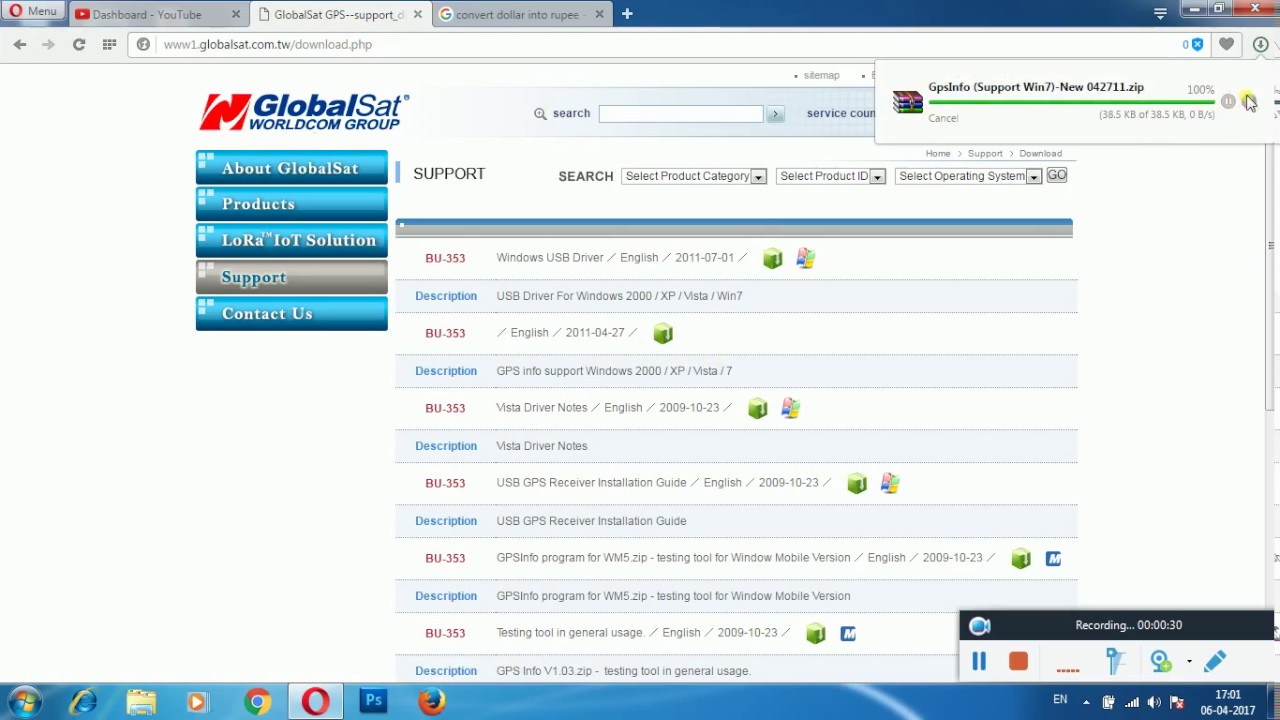Expand webcam options arrow in recorder toolbar
1280x720 pixels.
coord(1189,661)
